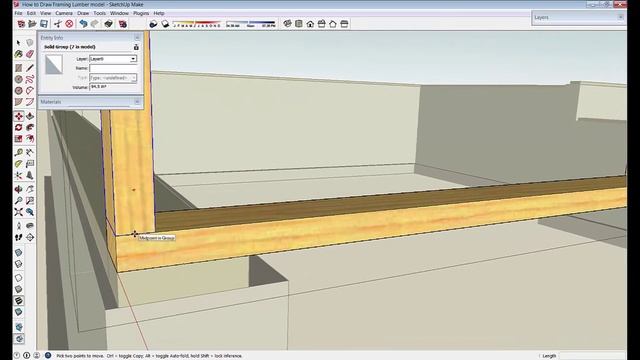Activate the Walk footprints tool

(18, 237)
